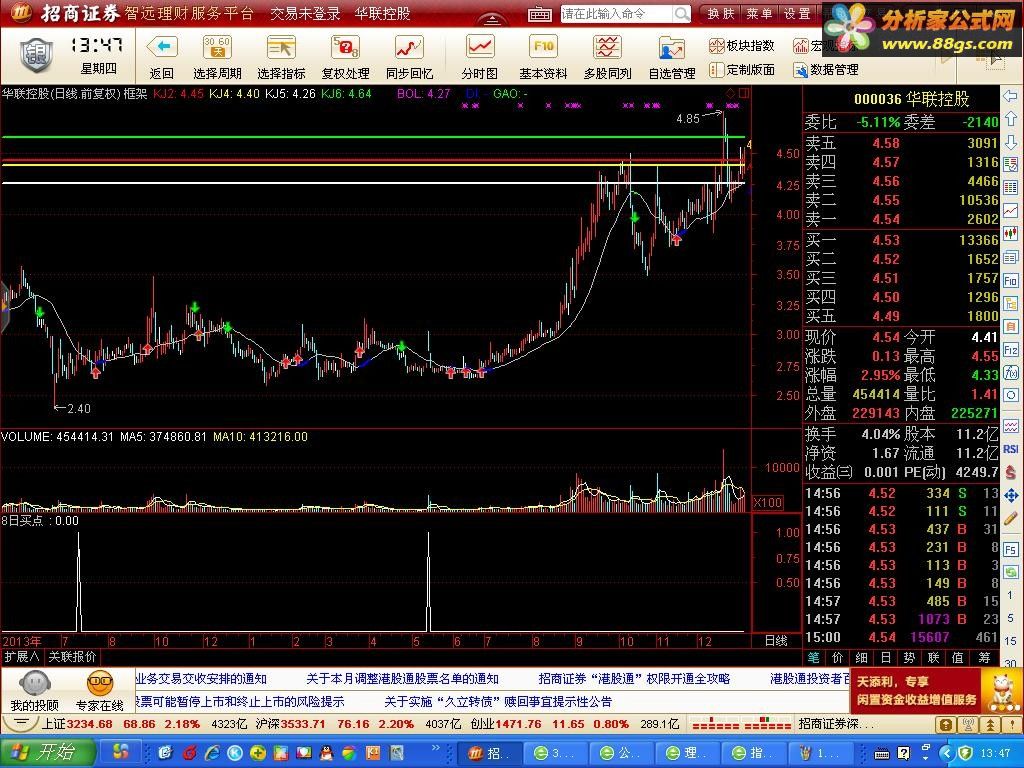This screenshot has height=768, width=1024.
Task: Open link 关于实施"久立转债"赎回事宜提示性公告
Action: [498, 702]
